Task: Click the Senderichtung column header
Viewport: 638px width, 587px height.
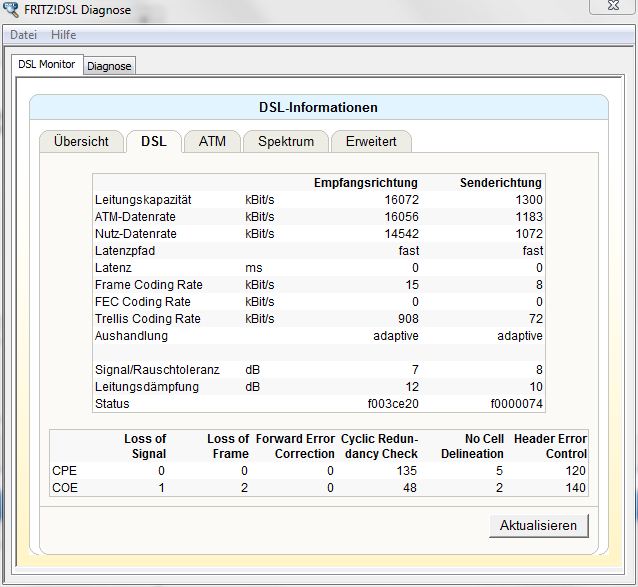Action: pos(501,183)
